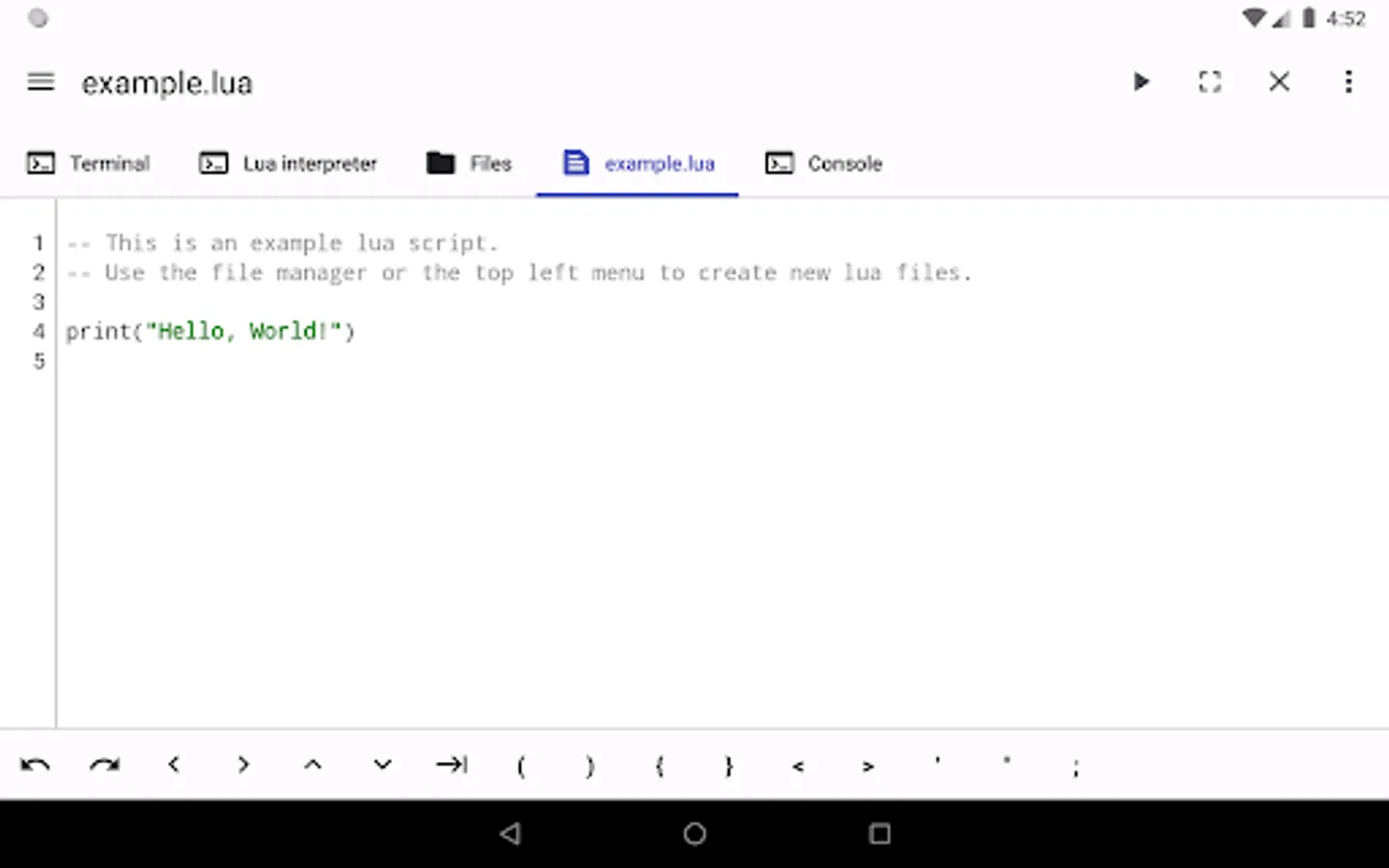The width and height of the screenshot is (1389, 868).
Task: Run the script with the play button
Action: 1141,82
